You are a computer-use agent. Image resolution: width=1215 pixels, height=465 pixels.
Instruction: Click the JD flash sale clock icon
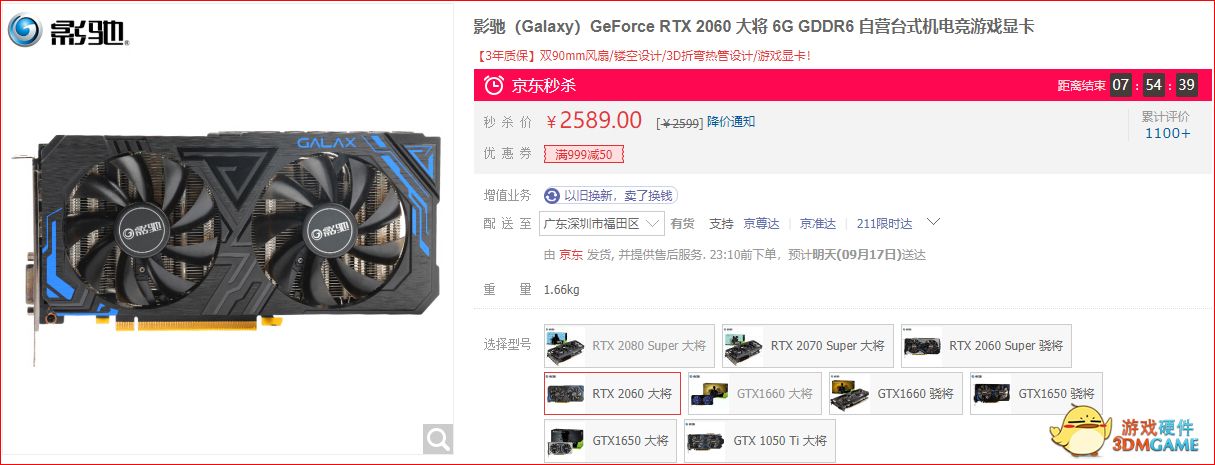pos(493,85)
